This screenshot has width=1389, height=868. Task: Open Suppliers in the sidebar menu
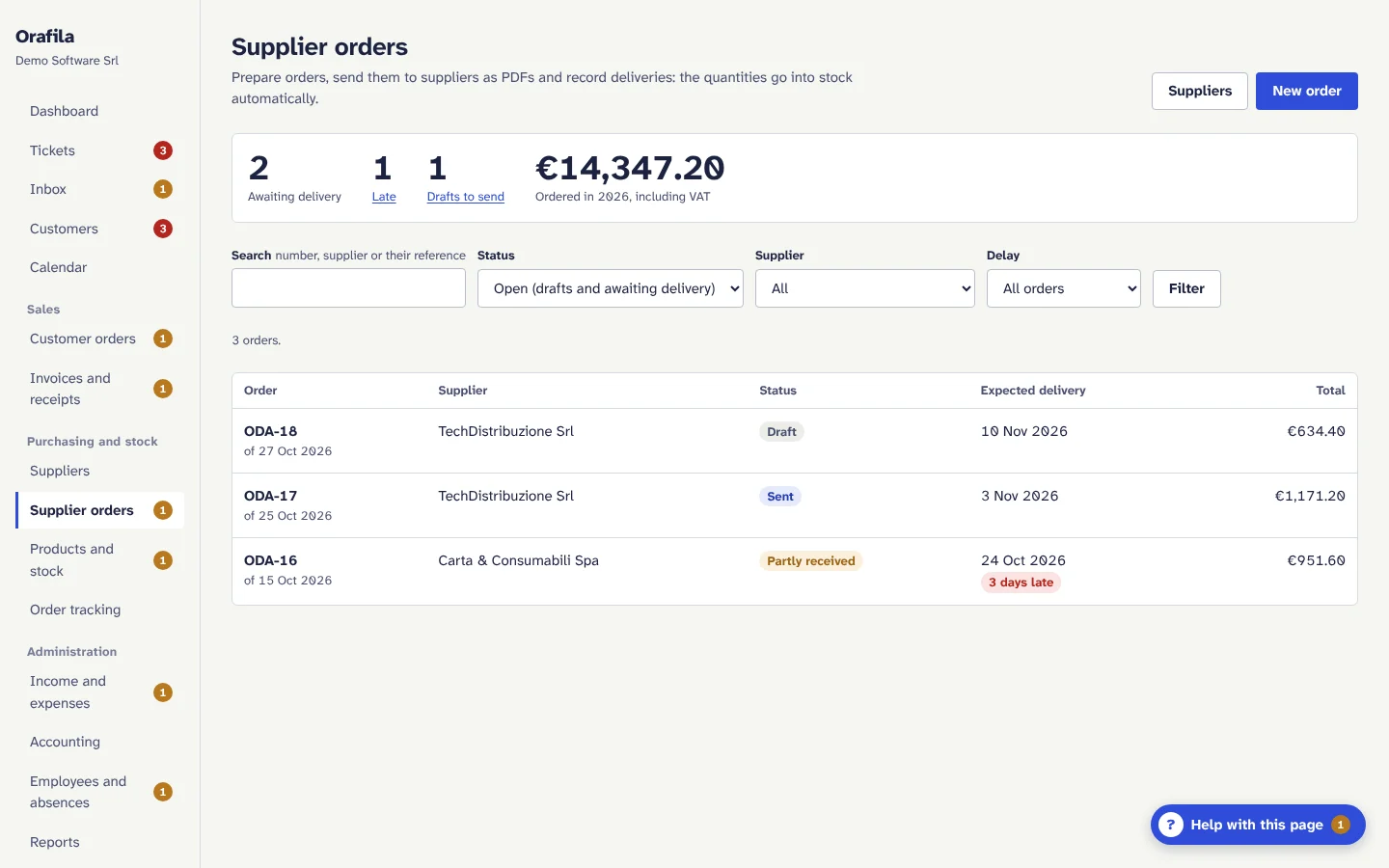(99, 471)
